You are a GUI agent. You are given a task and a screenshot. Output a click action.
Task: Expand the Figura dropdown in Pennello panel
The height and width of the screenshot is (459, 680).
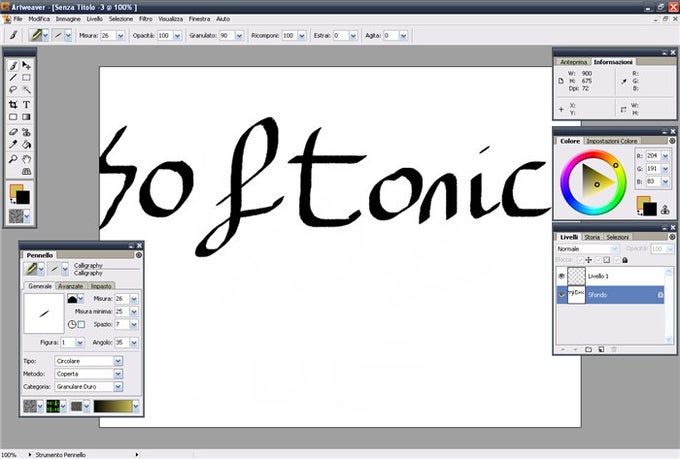pyautogui.click(x=80, y=342)
